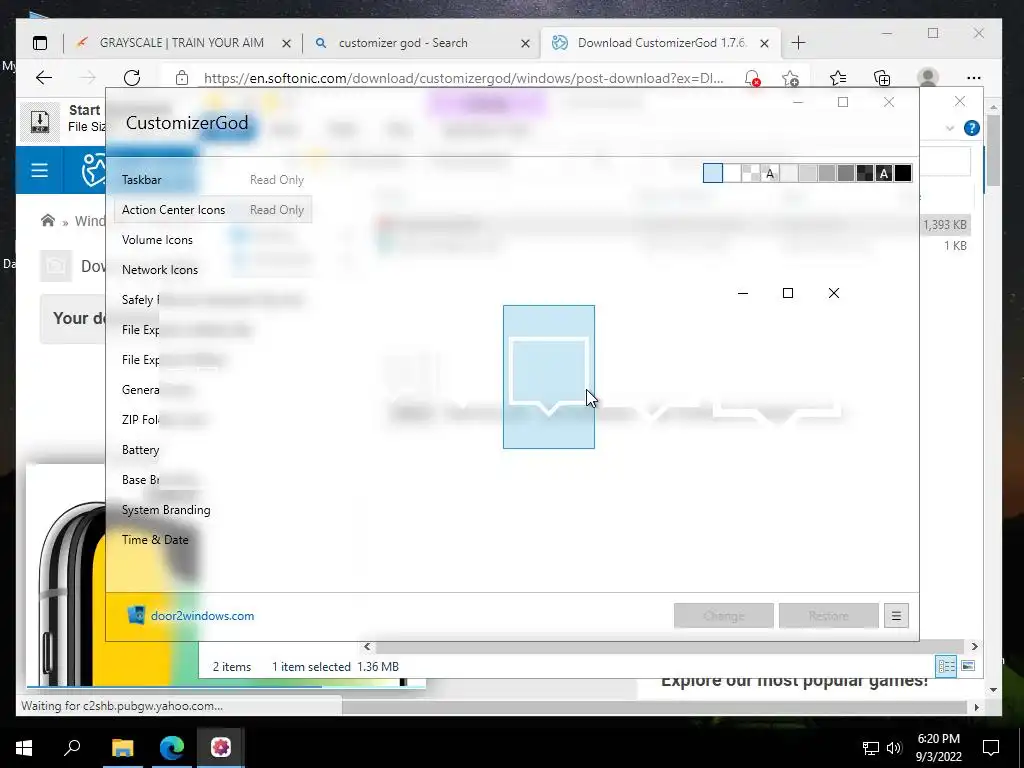The image size is (1024, 768).
Task: Switch File Explorer to large icons view
Action: [x=968, y=666]
